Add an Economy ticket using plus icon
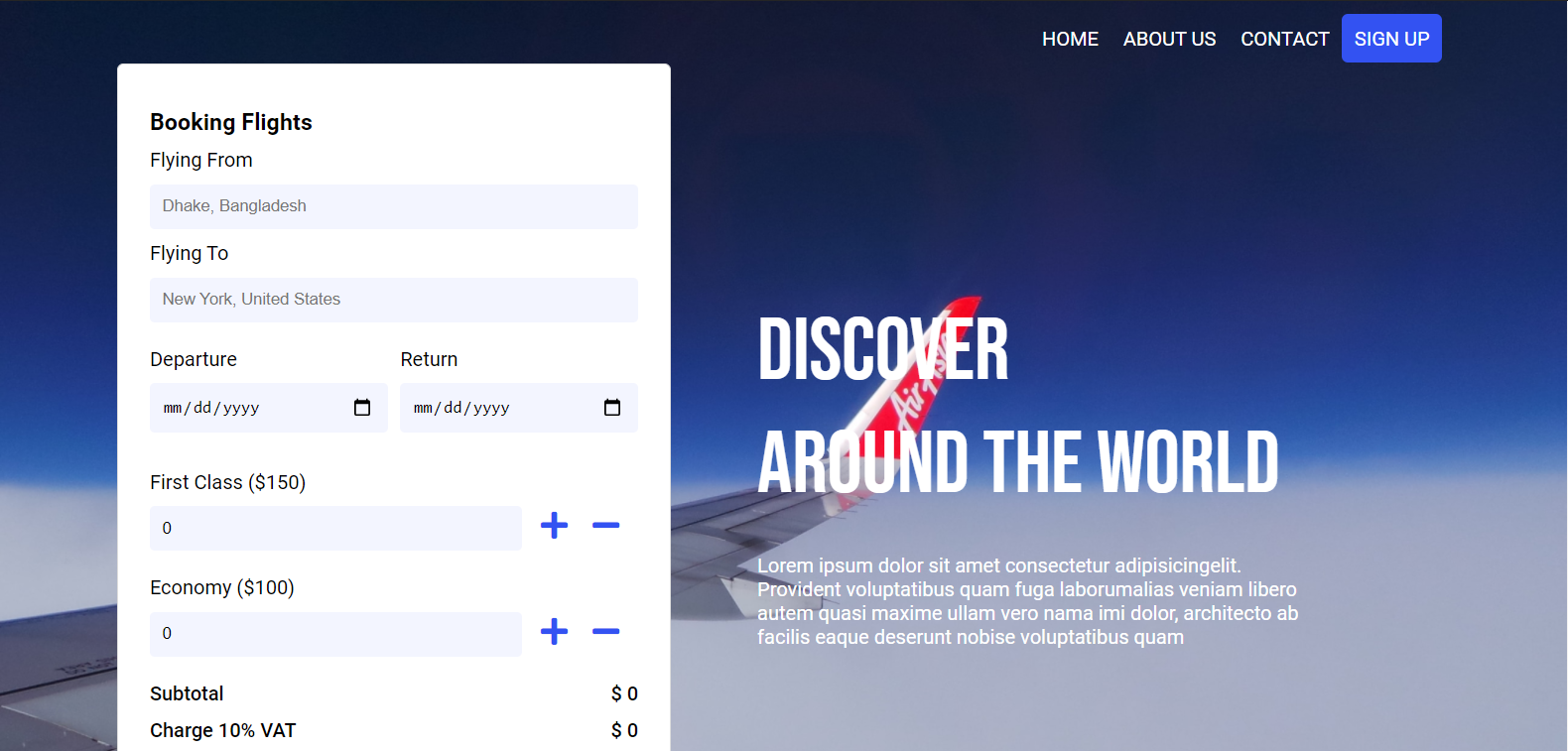This screenshot has width=1568, height=751. [554, 631]
